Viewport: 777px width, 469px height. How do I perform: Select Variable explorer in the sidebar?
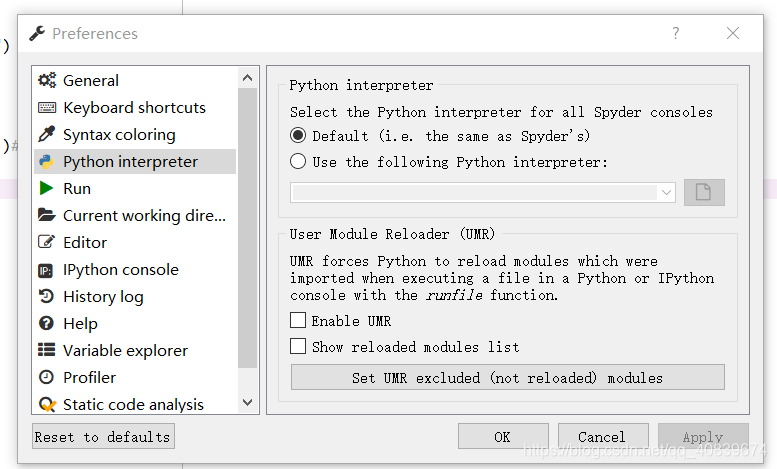click(x=125, y=351)
